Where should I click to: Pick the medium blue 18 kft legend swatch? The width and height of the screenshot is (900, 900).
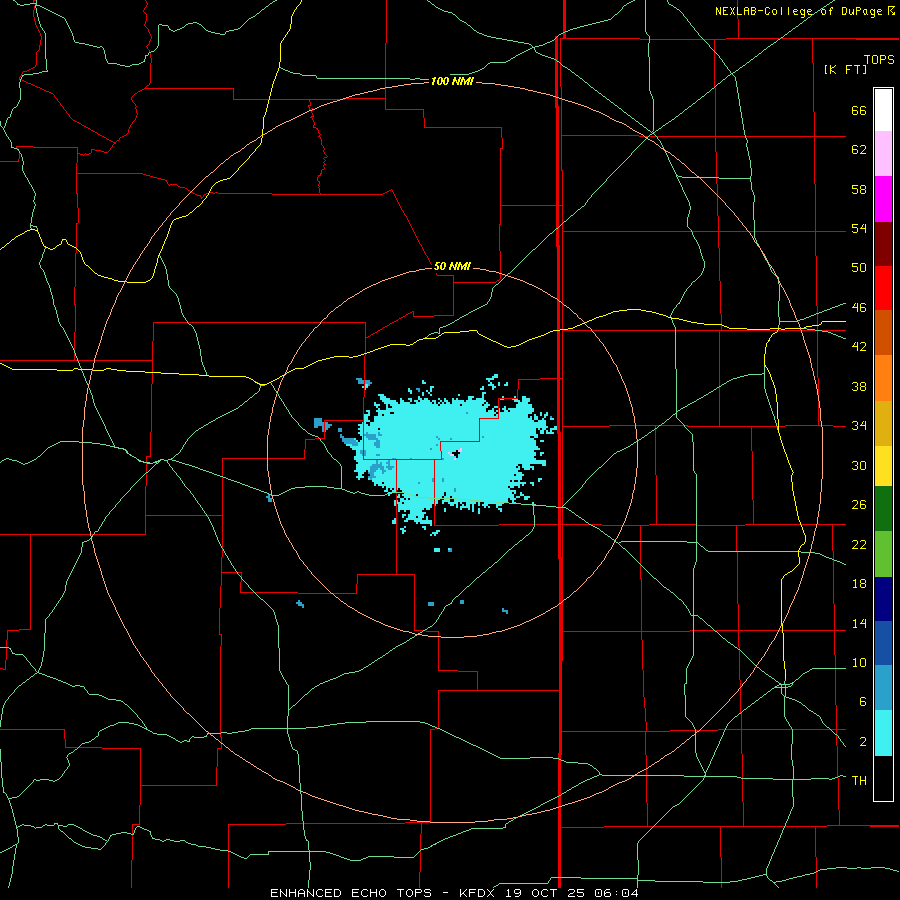883,643
